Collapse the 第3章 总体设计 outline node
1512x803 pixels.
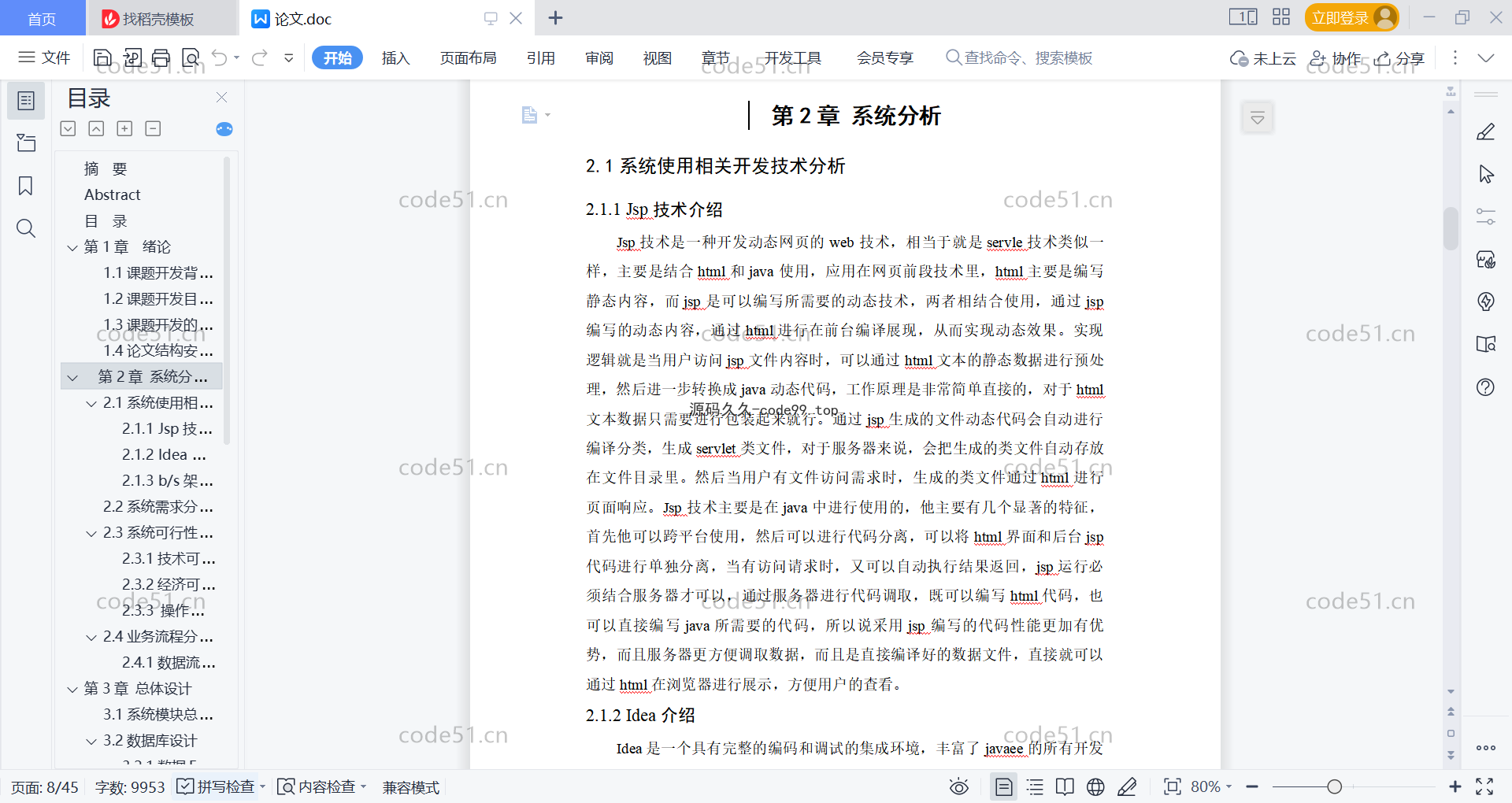coord(72,690)
